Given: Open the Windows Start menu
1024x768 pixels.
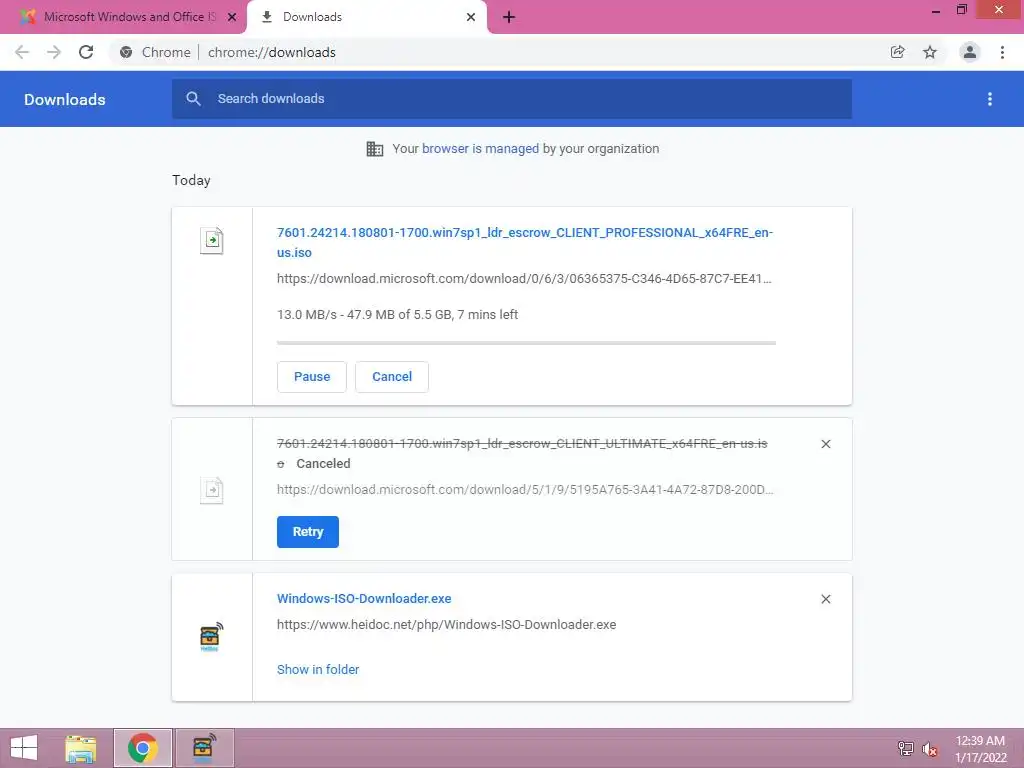Looking at the screenshot, I should point(24,748).
